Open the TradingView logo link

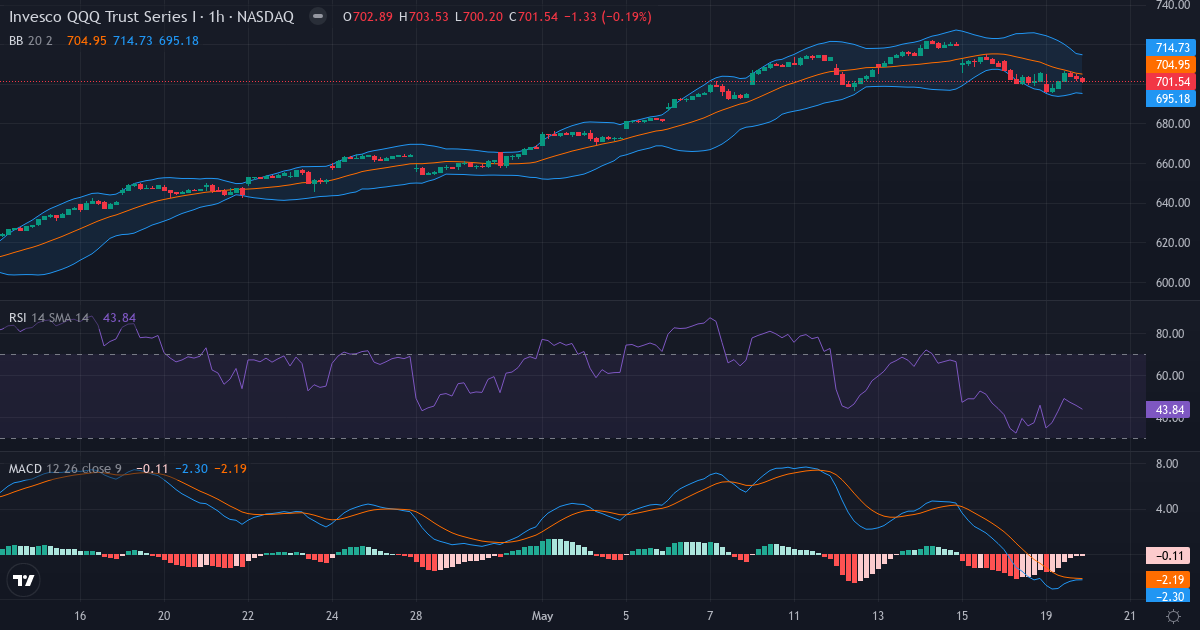24,580
